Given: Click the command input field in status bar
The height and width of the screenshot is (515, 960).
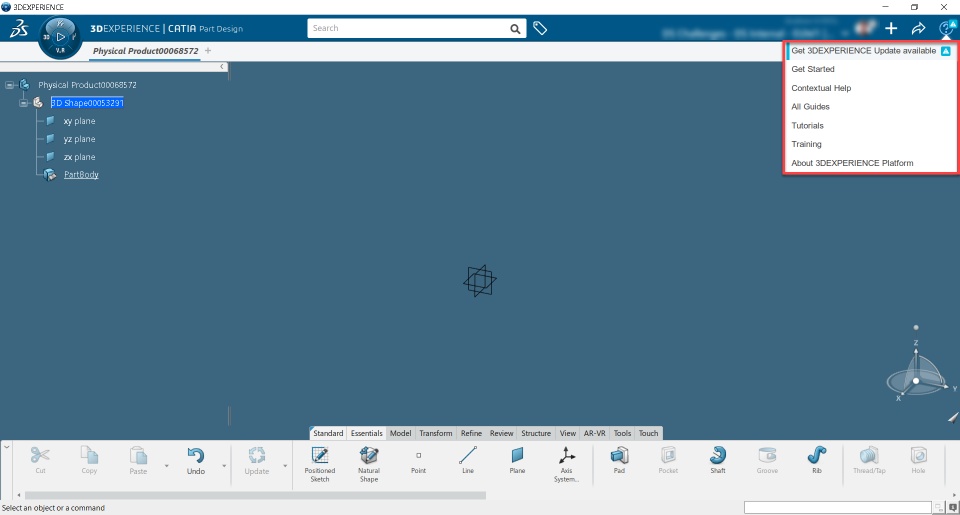Looking at the screenshot, I should [837, 508].
